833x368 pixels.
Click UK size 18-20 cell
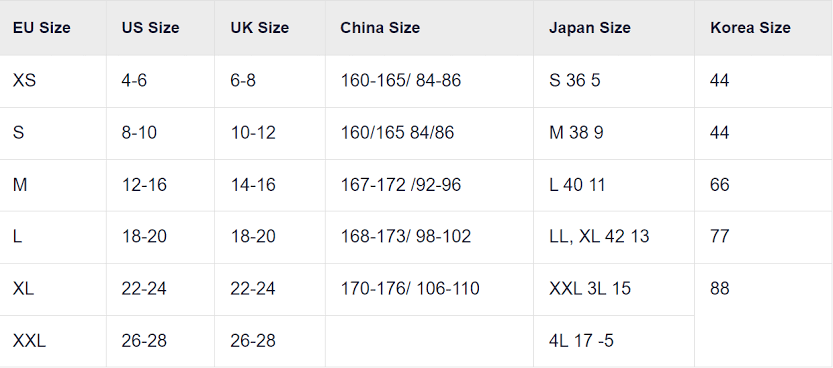[x=270, y=237]
